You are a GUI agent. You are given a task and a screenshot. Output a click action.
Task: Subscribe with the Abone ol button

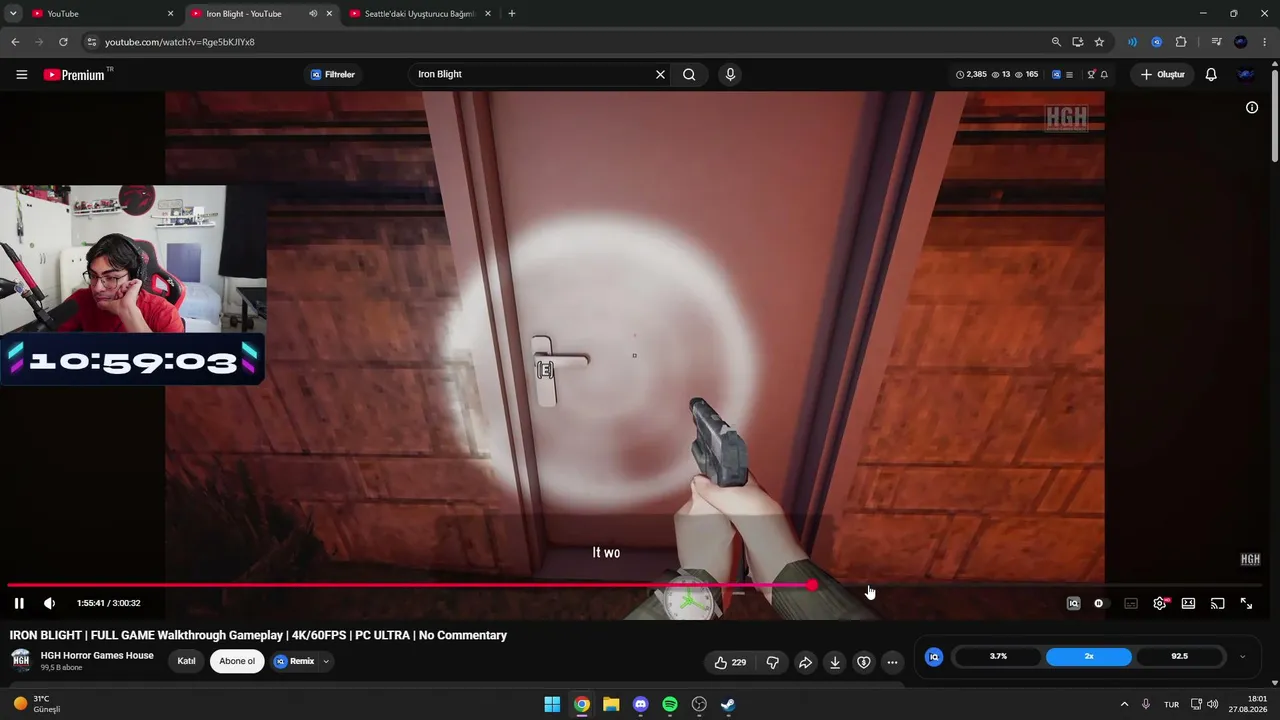(x=237, y=661)
